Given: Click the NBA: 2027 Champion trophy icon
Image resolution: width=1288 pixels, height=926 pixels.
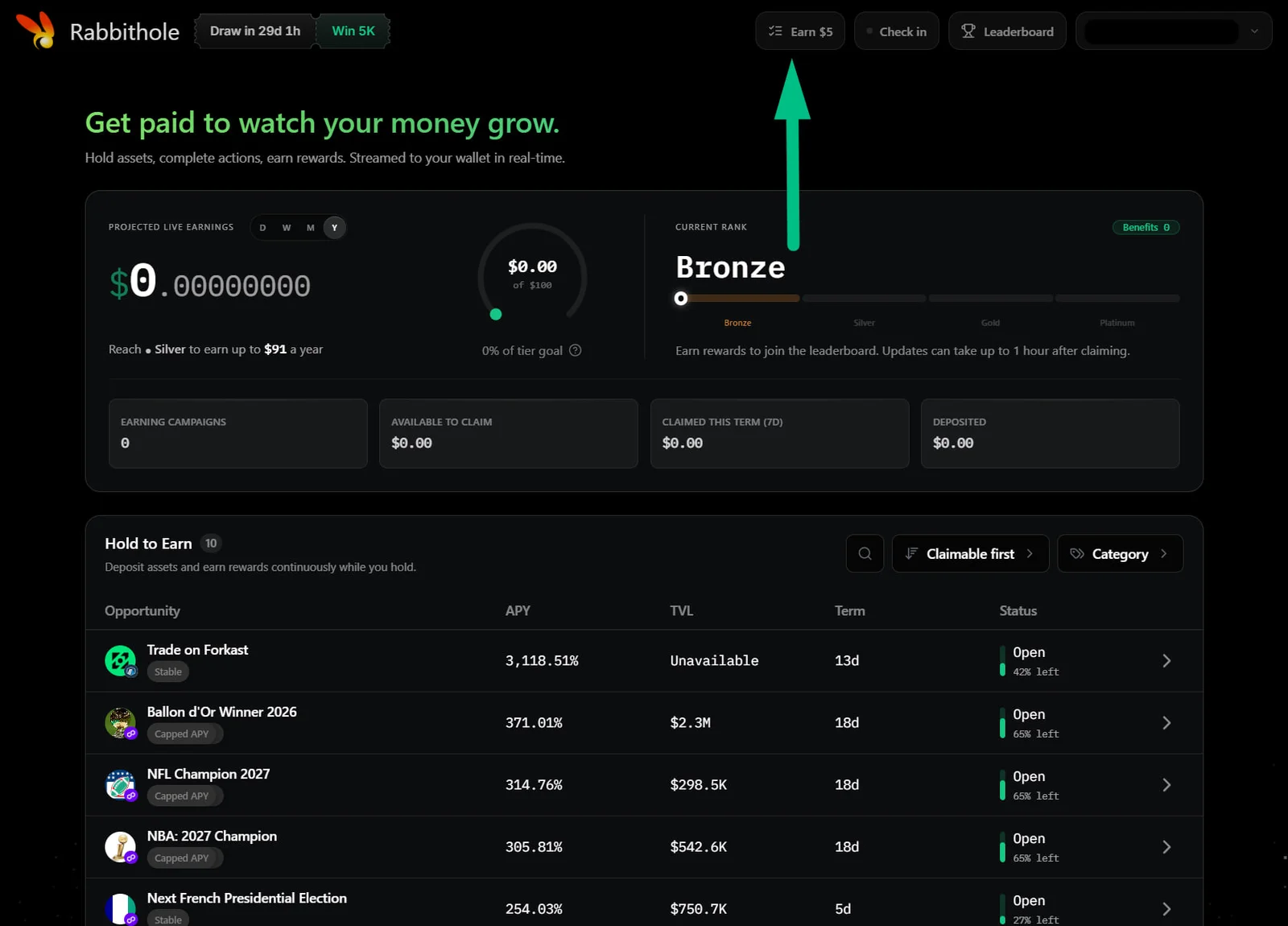Looking at the screenshot, I should pos(121,847).
